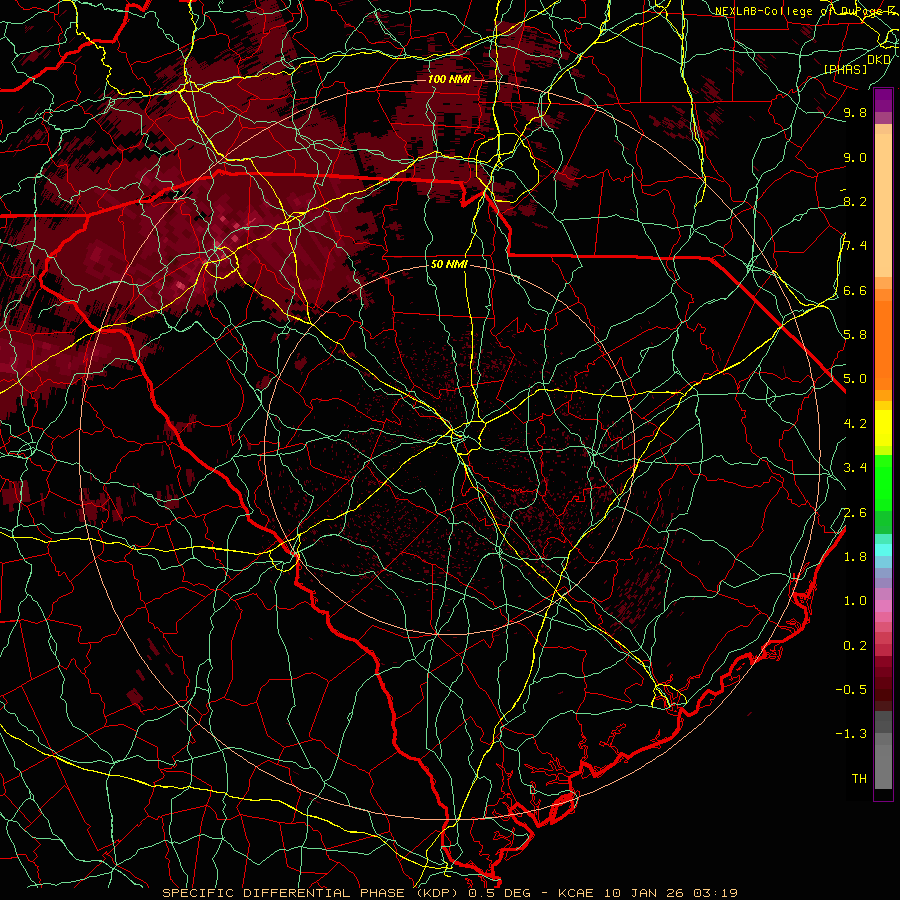Click the TH threshold label
Screen dimensions: 900x900
[x=859, y=779]
